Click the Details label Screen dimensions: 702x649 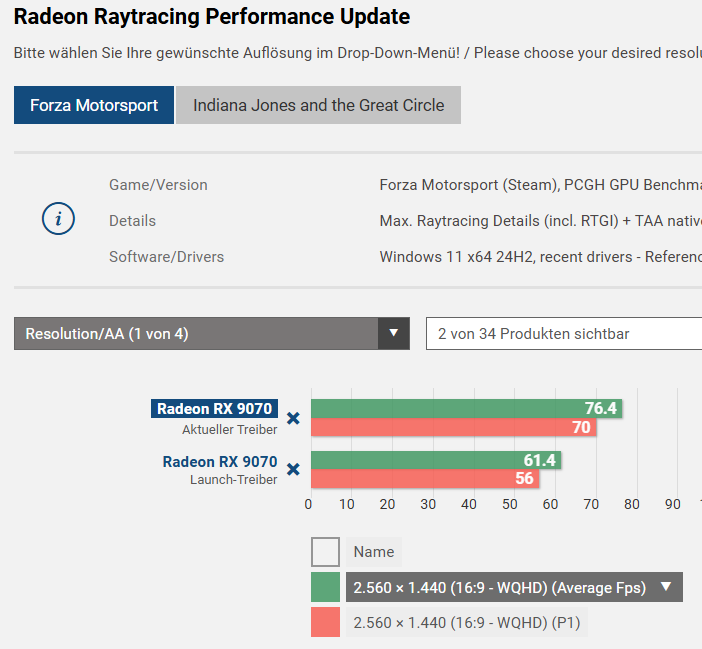click(133, 221)
